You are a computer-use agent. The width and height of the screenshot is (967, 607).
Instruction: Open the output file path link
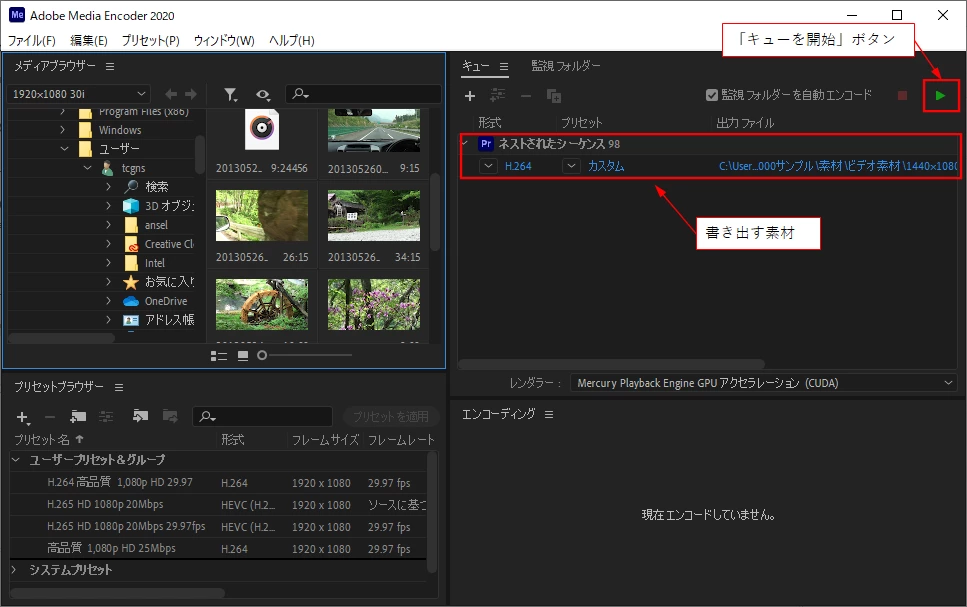837,166
